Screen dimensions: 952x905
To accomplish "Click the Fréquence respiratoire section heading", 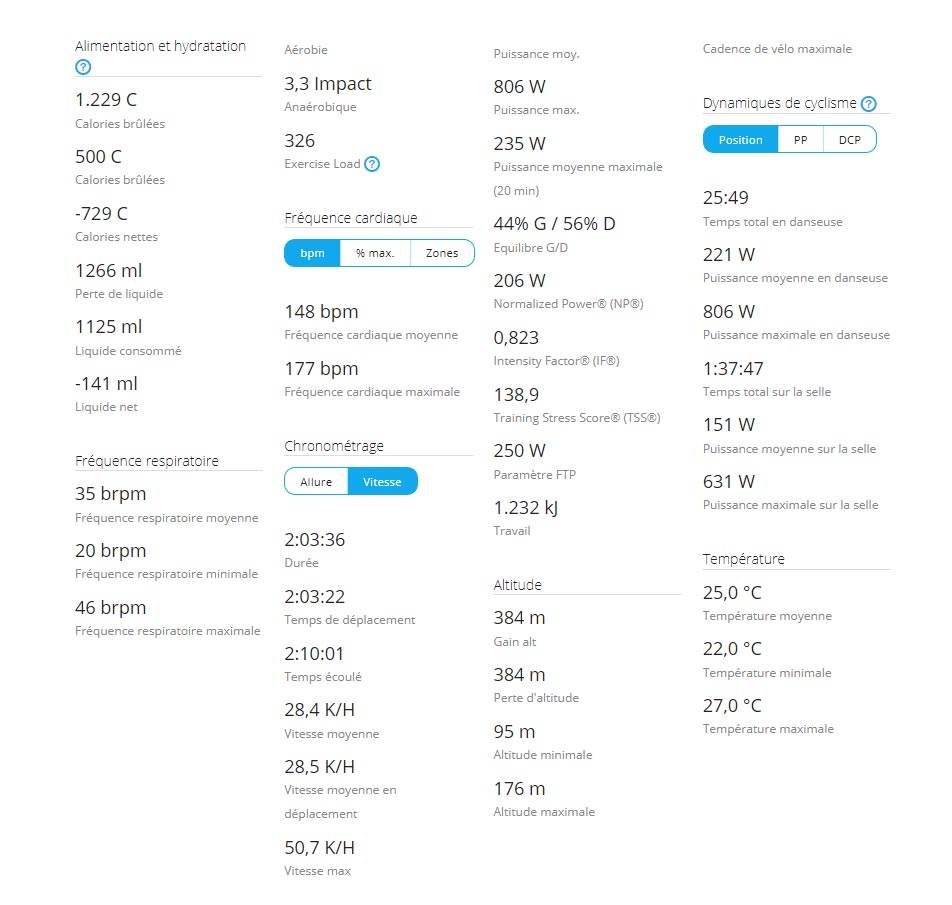I will click(147, 461).
